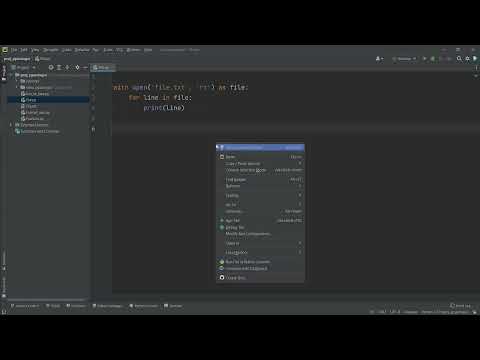This screenshot has height=360, width=480.
Task: Click the Select Opened File target icon in Project panel
Action: click(x=51, y=67)
